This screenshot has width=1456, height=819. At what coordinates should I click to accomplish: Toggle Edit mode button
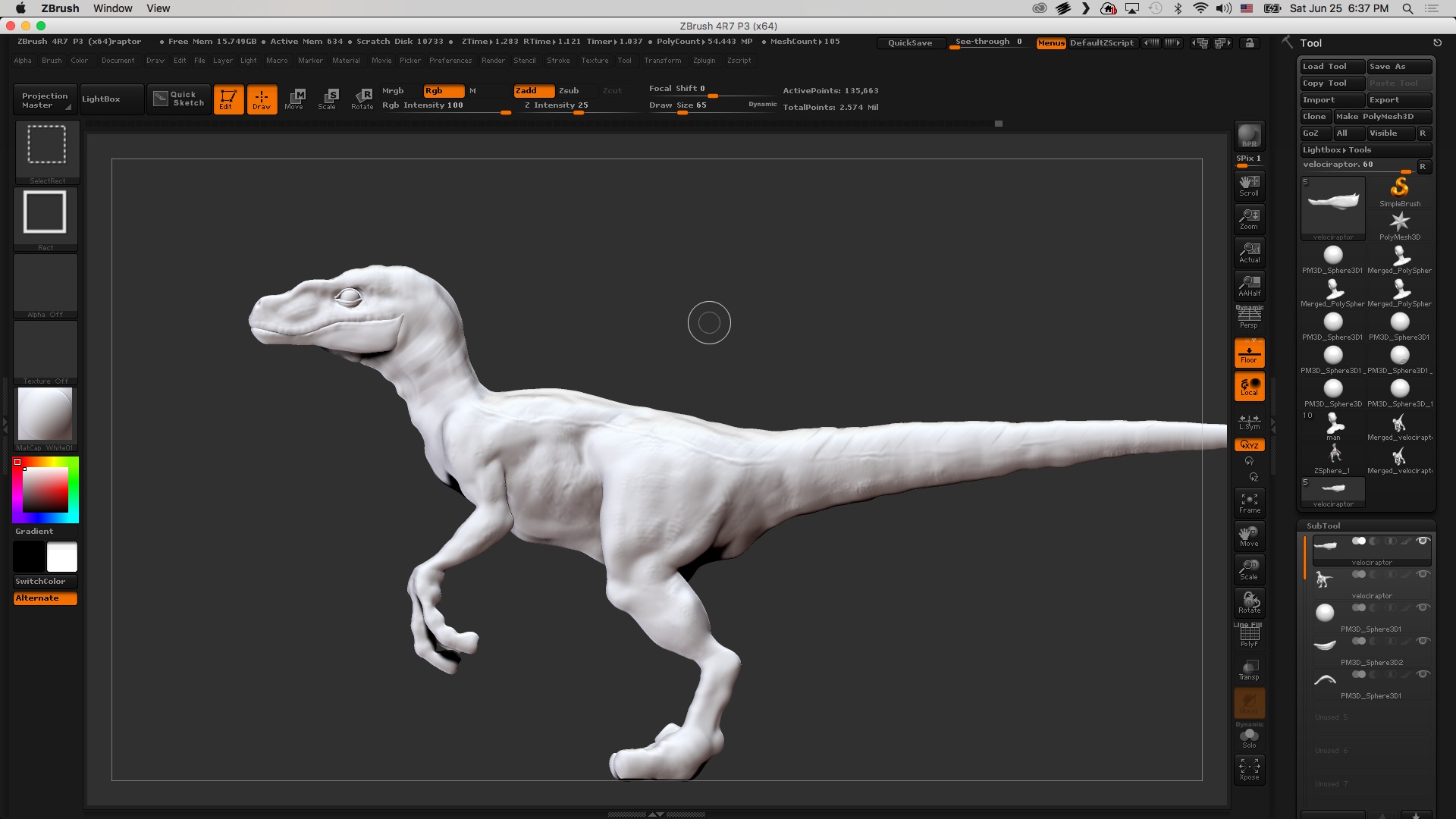coord(228,99)
